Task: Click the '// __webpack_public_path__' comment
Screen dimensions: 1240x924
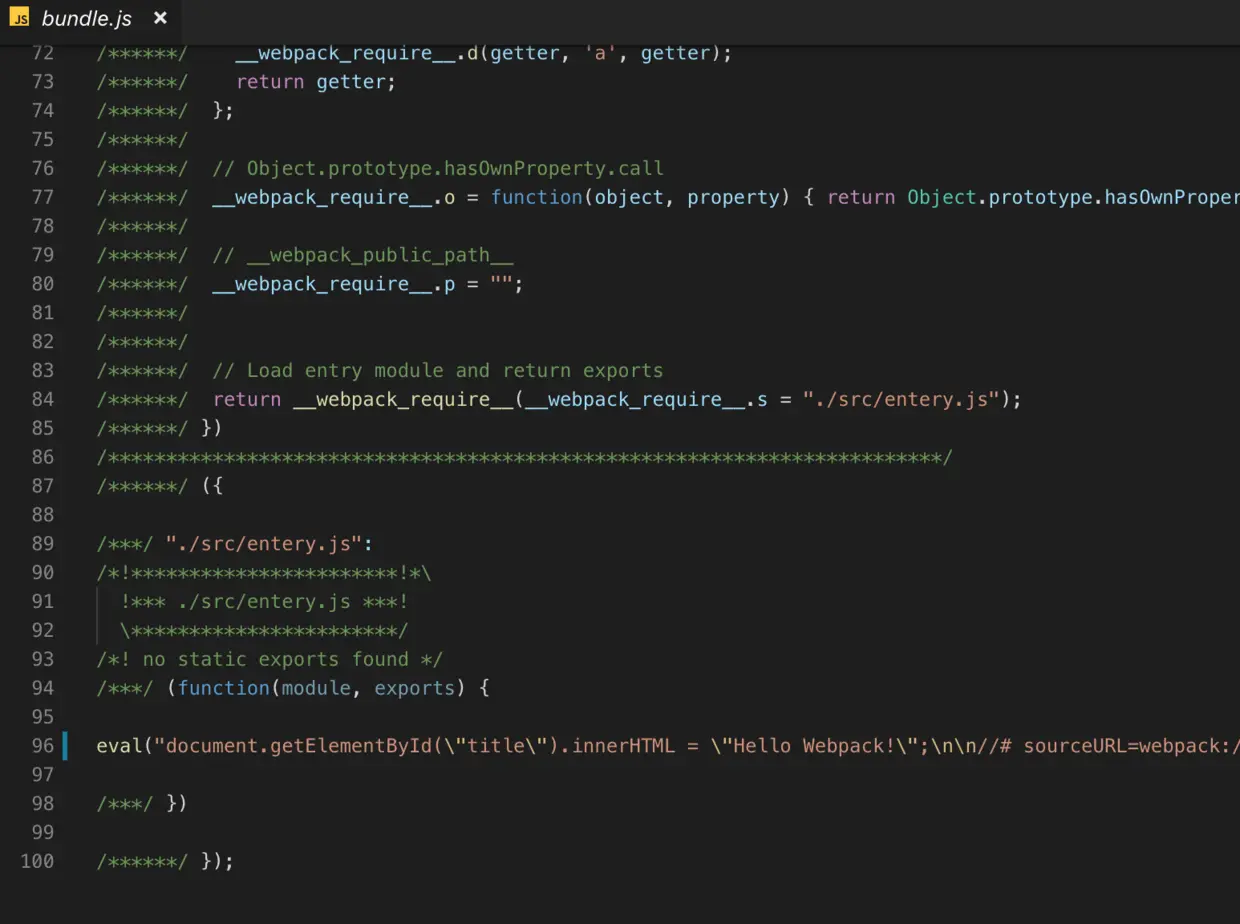Action: point(363,255)
